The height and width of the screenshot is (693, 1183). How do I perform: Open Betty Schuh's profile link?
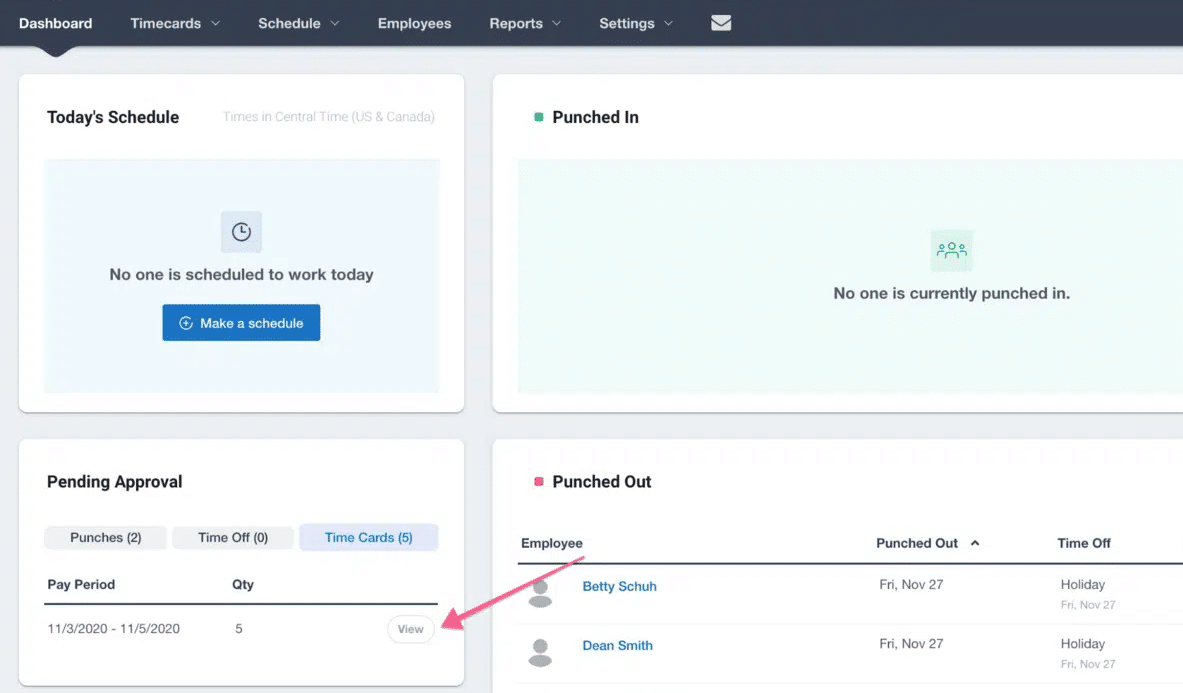(619, 586)
